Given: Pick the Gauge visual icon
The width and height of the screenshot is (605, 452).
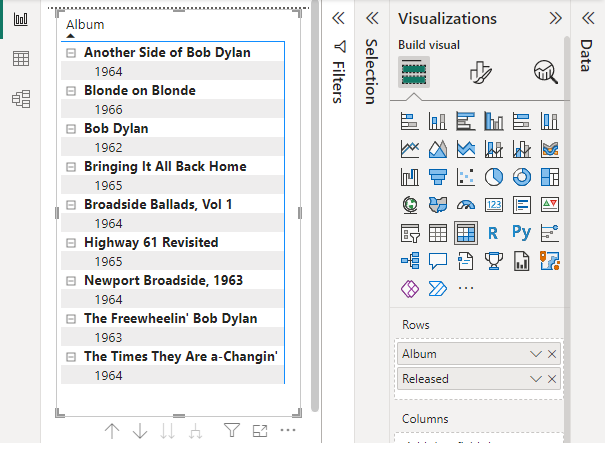Looking at the screenshot, I should (465, 205).
